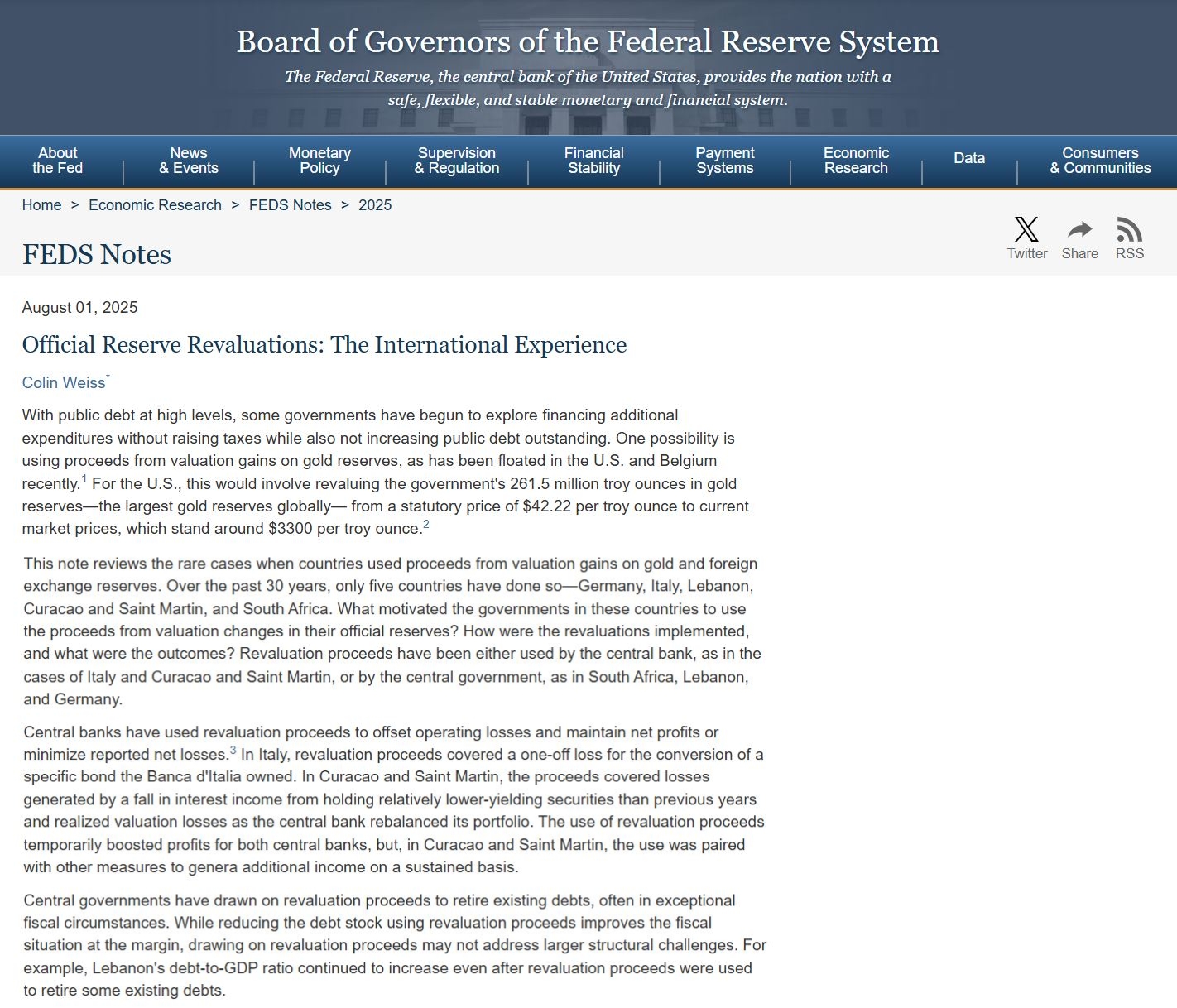The height and width of the screenshot is (1008, 1177).
Task: Open the Economic Research menu
Action: [x=856, y=161]
